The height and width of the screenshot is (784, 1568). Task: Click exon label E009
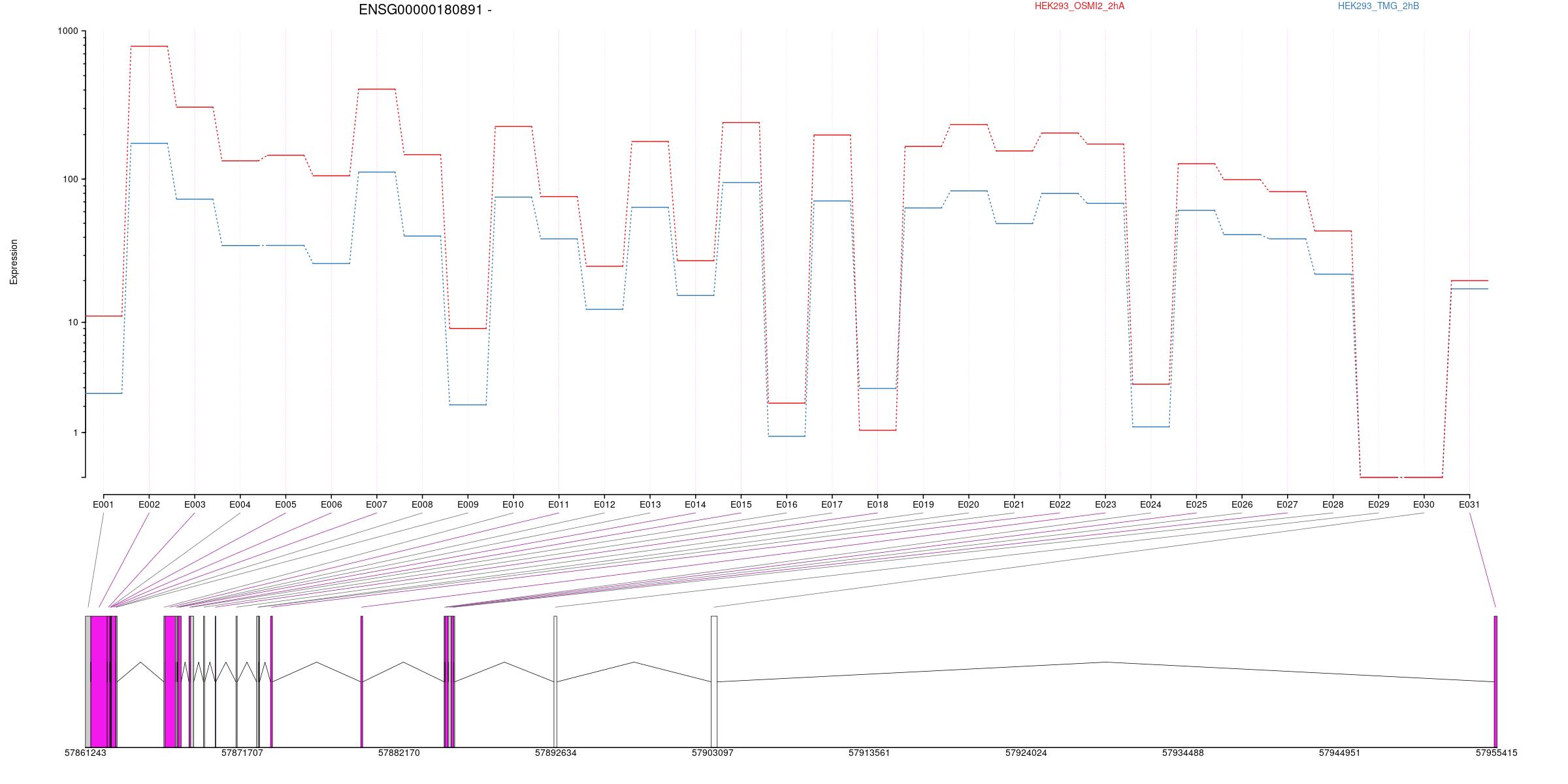468,504
